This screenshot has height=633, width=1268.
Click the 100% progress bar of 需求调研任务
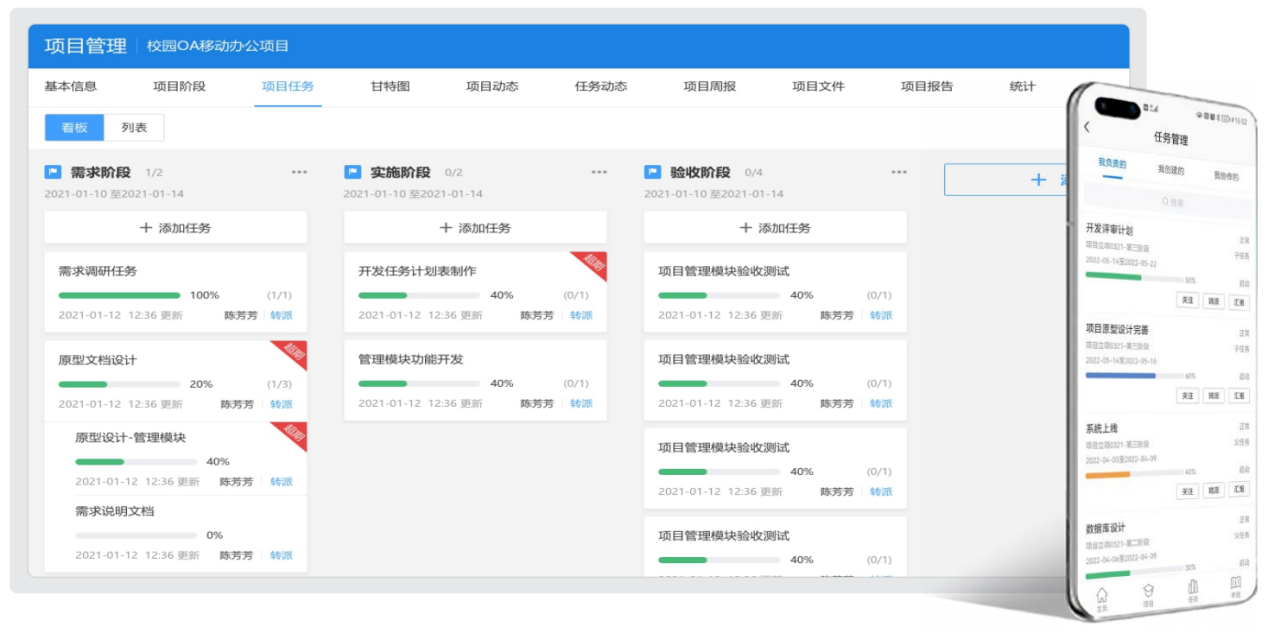119,295
